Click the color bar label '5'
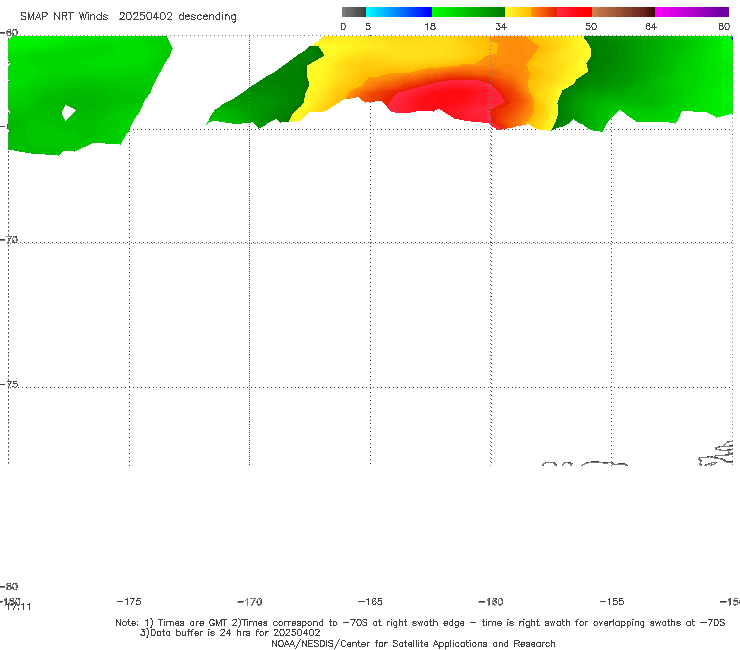Viewport: 740px width, 650px height. [368, 26]
